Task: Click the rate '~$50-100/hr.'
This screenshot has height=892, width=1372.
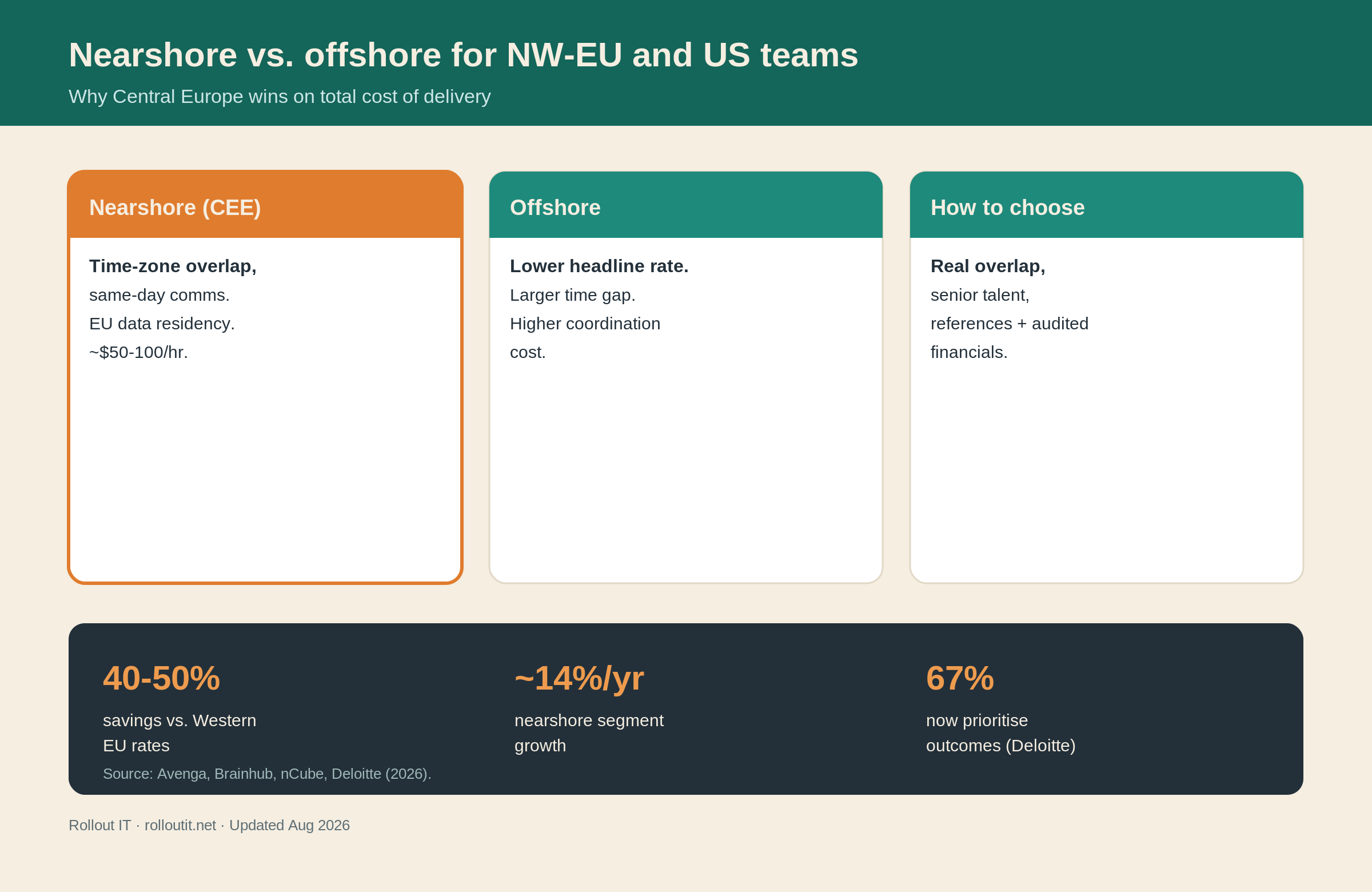Action: click(x=138, y=352)
